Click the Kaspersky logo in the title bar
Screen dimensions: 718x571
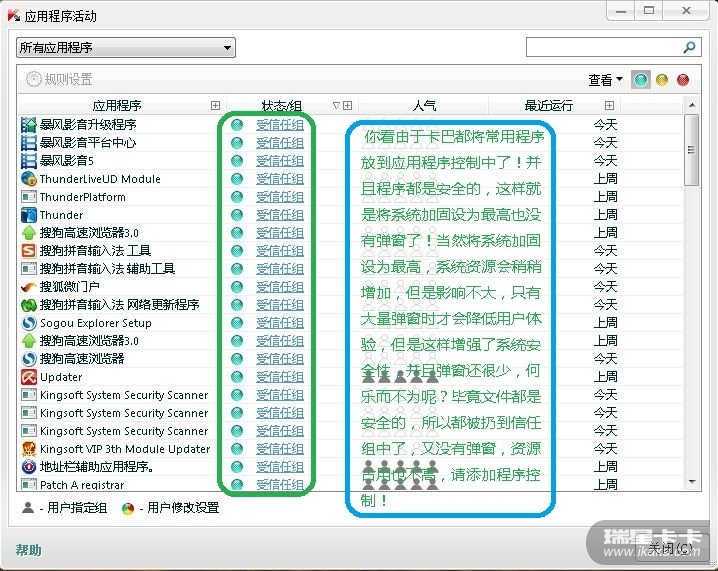(14, 15)
